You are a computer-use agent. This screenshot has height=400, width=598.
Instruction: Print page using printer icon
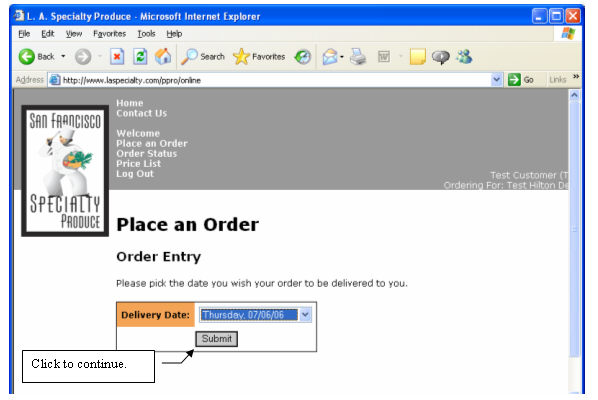tap(358, 57)
